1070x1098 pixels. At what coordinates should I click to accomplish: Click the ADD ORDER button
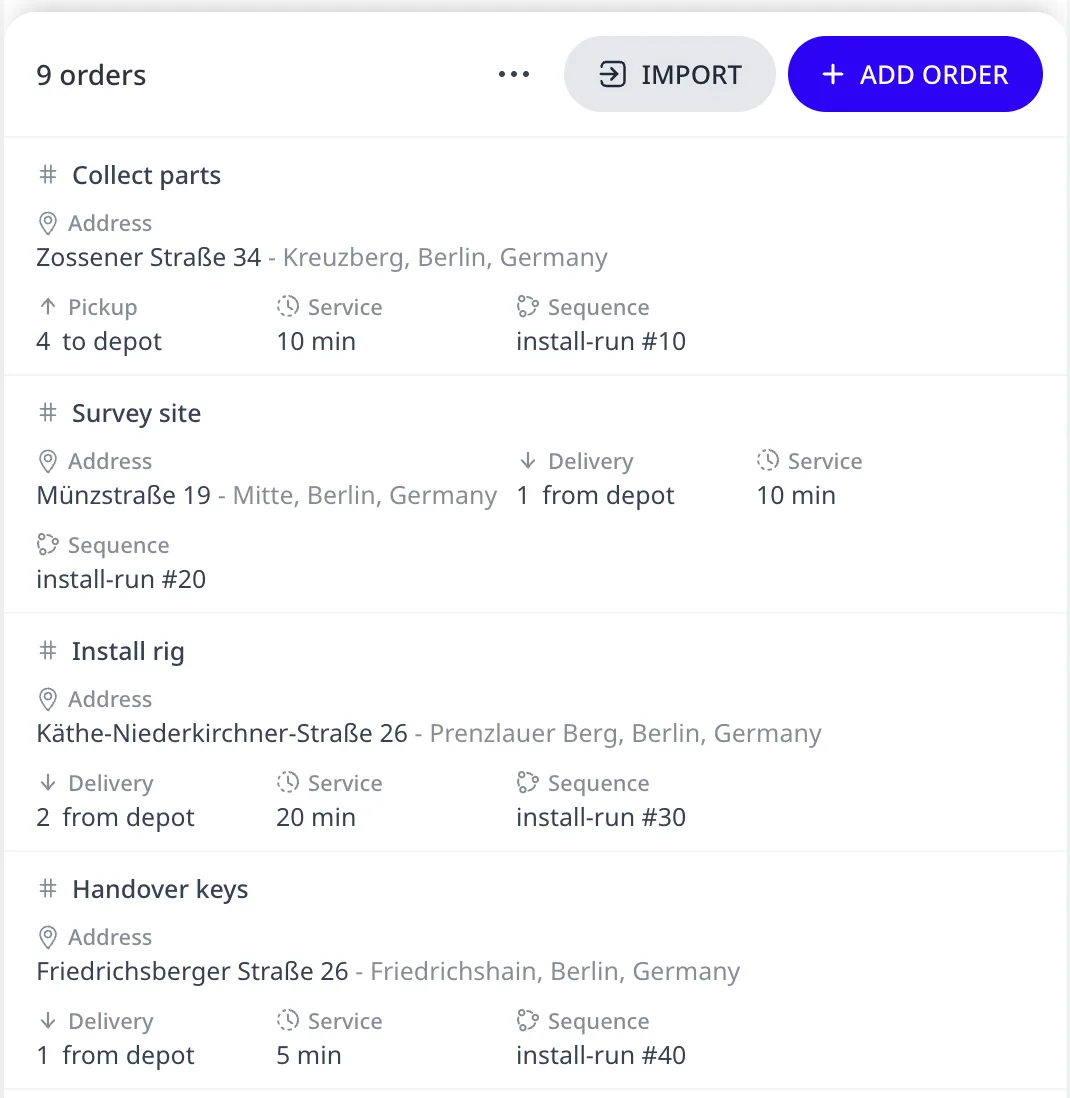(x=915, y=74)
